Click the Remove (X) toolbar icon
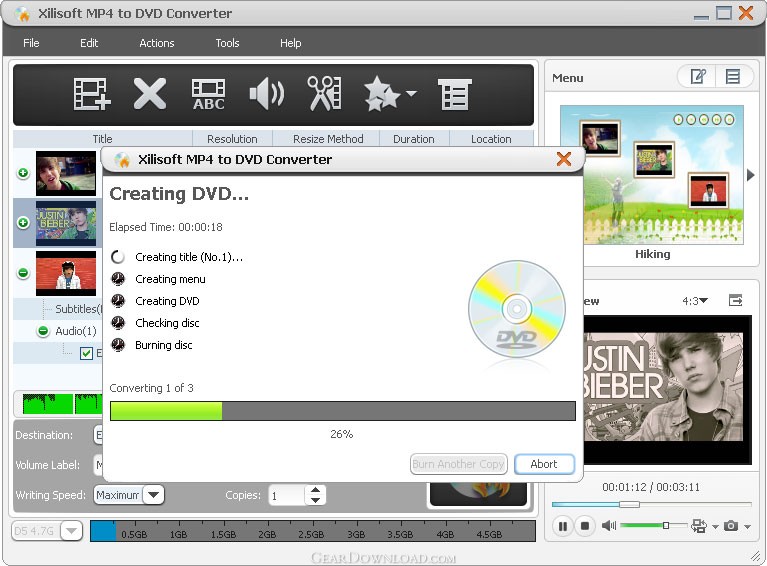This screenshot has width=767, height=566. click(150, 93)
